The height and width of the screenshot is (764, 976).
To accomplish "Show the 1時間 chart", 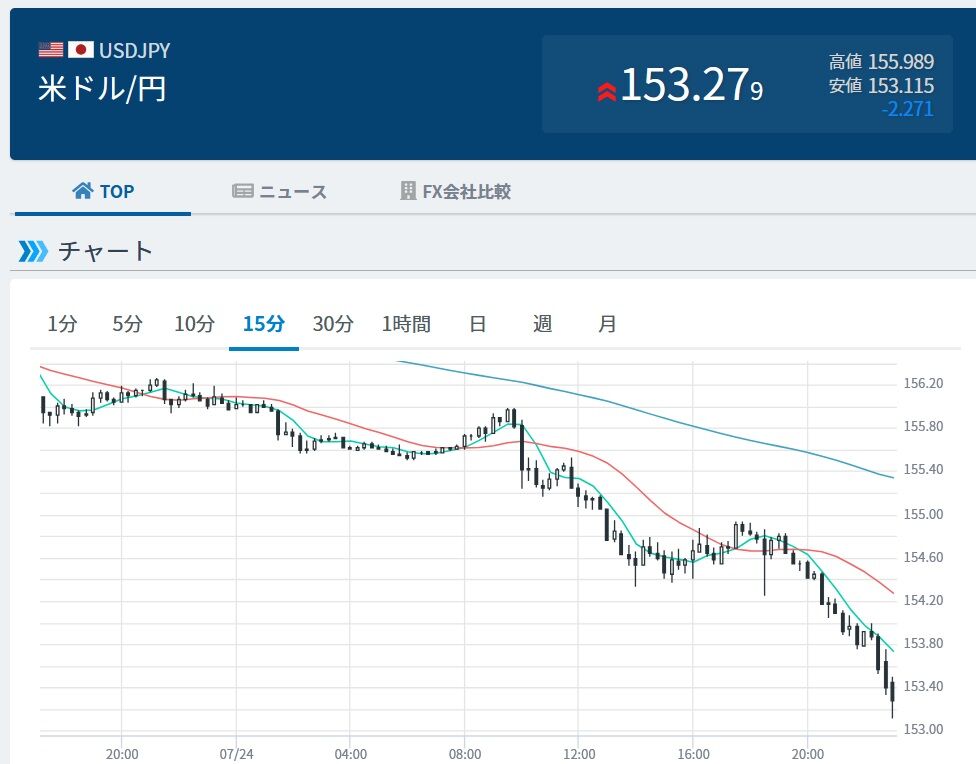I will click(406, 324).
